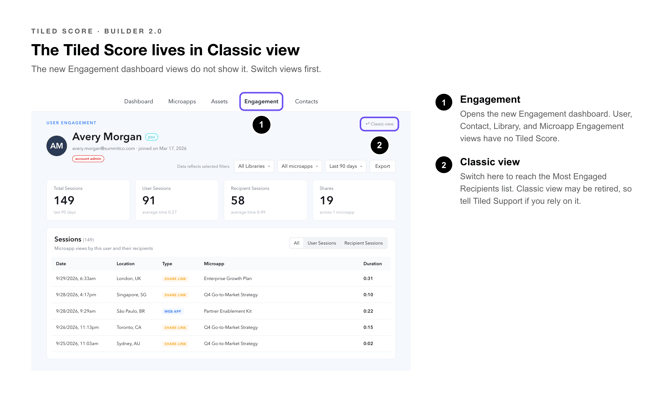The image size is (670, 402).
Task: Expand the All microapps filter
Action: click(x=300, y=166)
